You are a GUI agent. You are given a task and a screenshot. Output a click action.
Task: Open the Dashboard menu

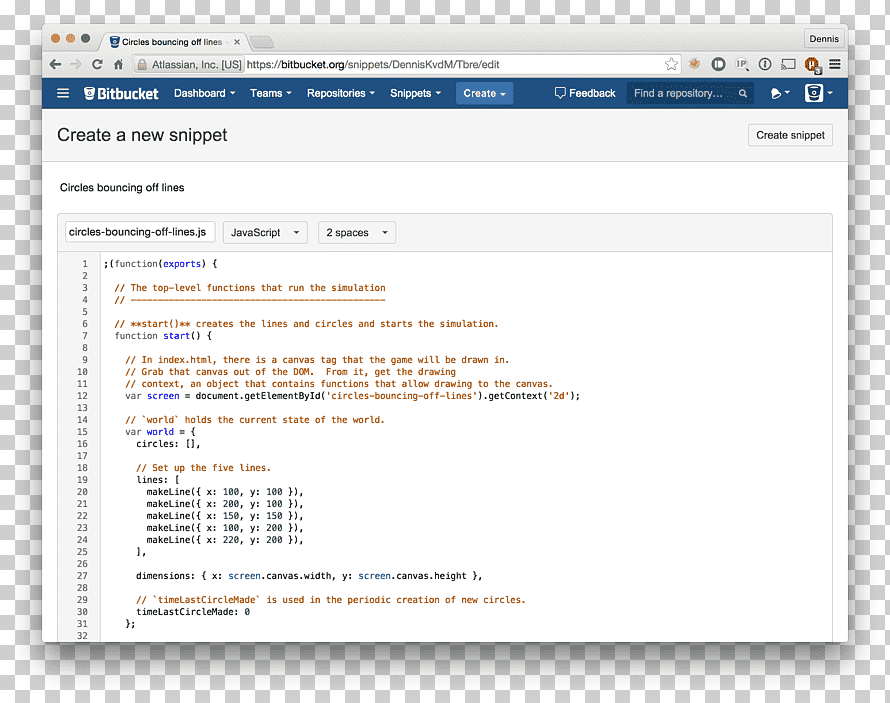204,93
